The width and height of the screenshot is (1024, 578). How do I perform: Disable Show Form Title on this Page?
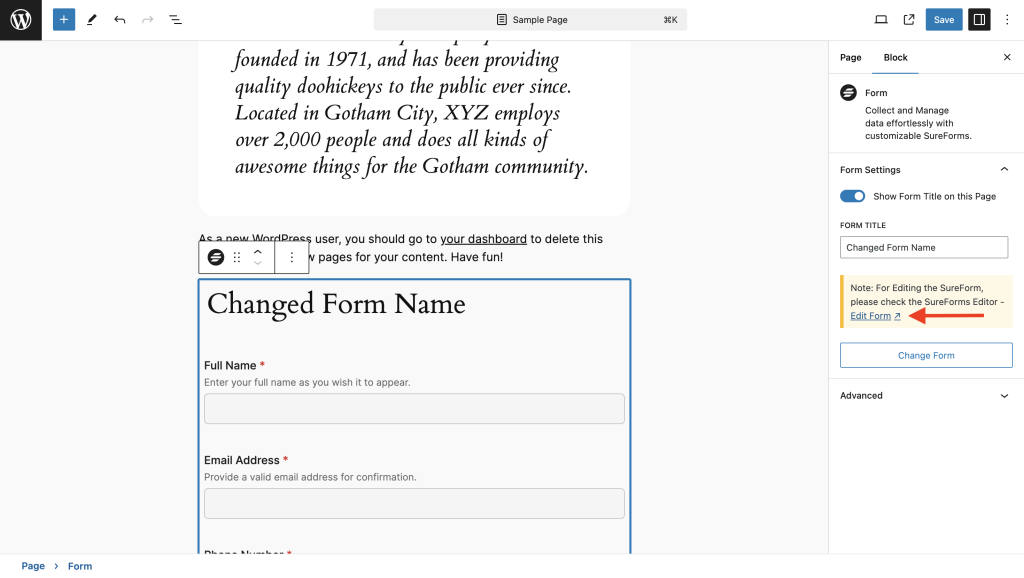click(852, 196)
